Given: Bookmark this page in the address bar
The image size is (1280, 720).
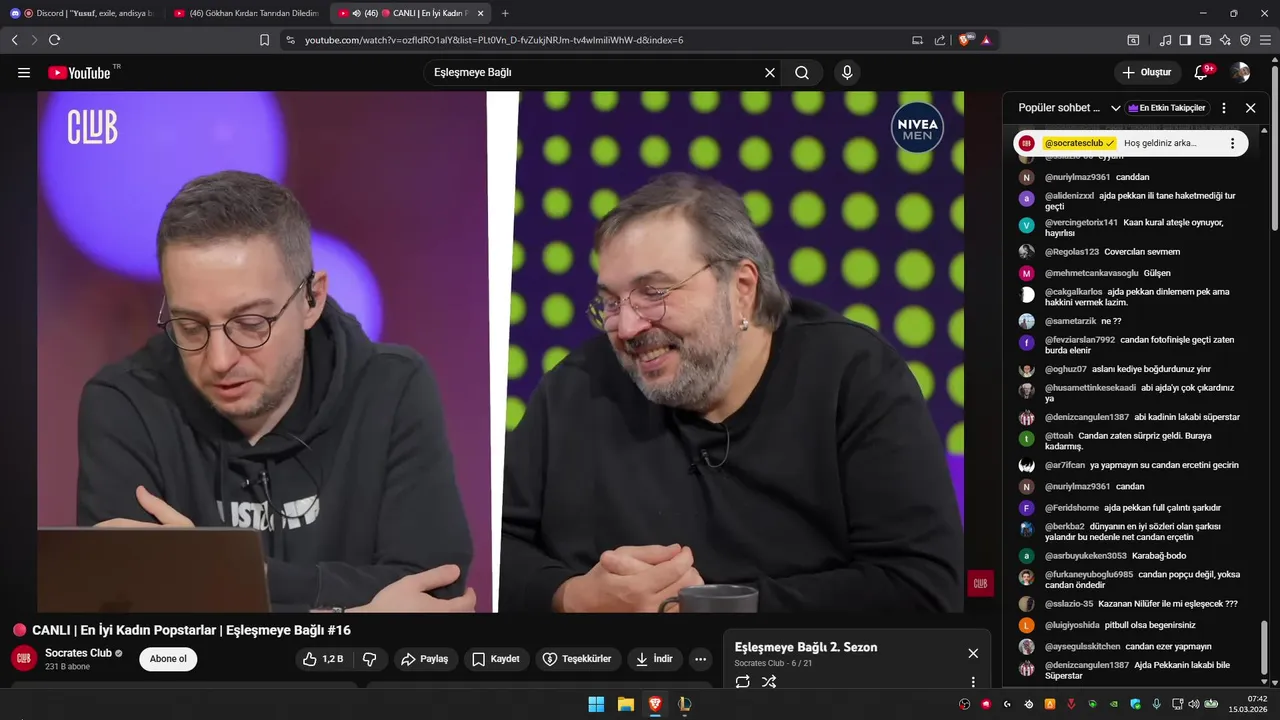Looking at the screenshot, I should (264, 40).
